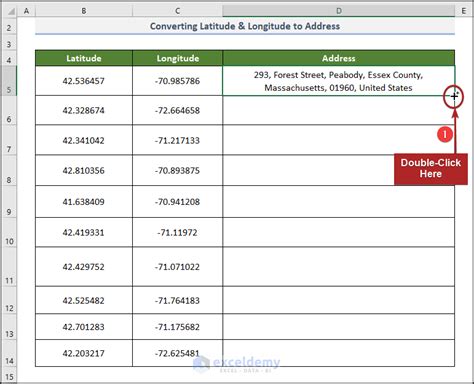Select row 13 header

(9, 327)
